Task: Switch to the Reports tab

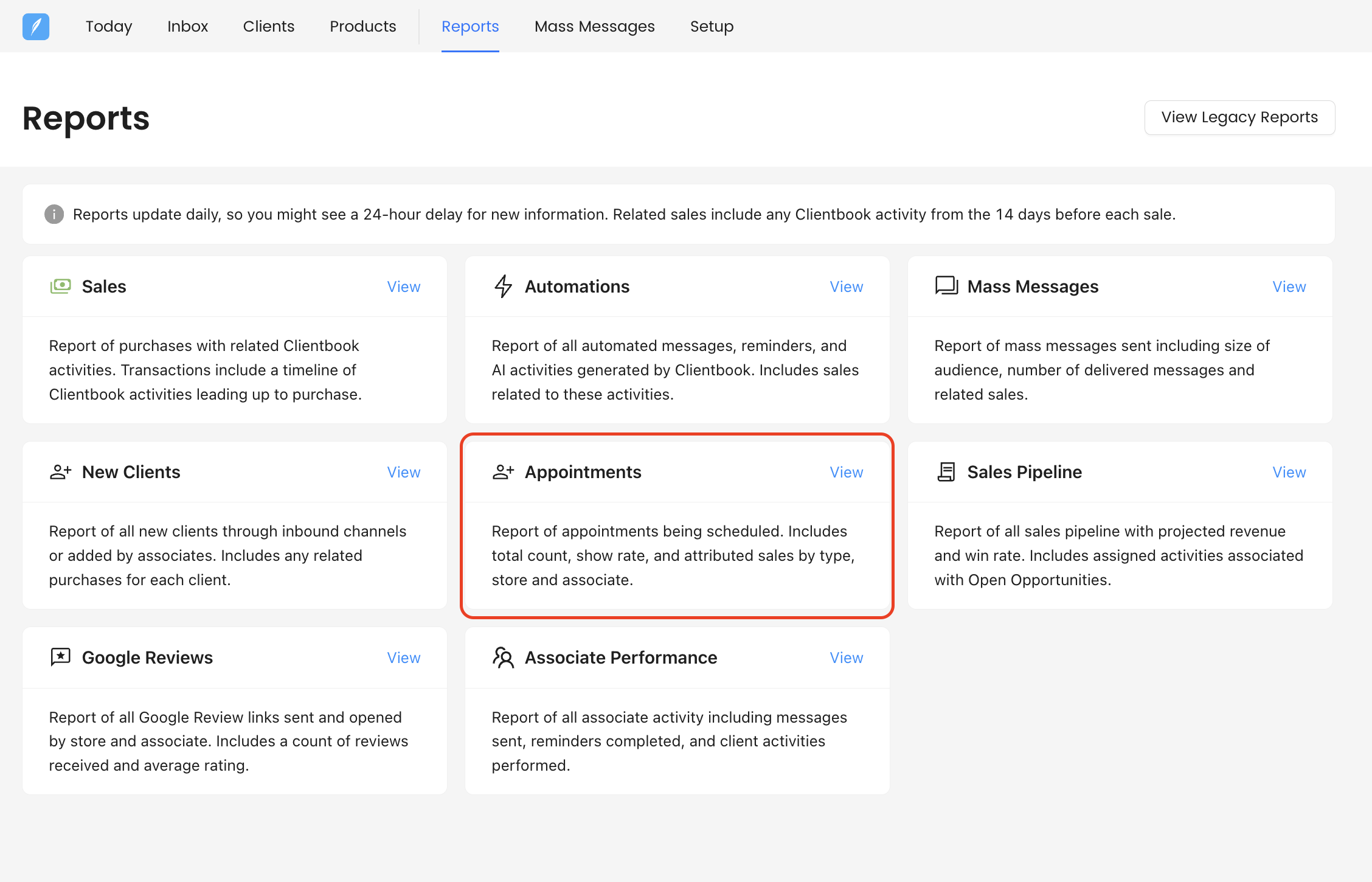Action: pyautogui.click(x=469, y=26)
